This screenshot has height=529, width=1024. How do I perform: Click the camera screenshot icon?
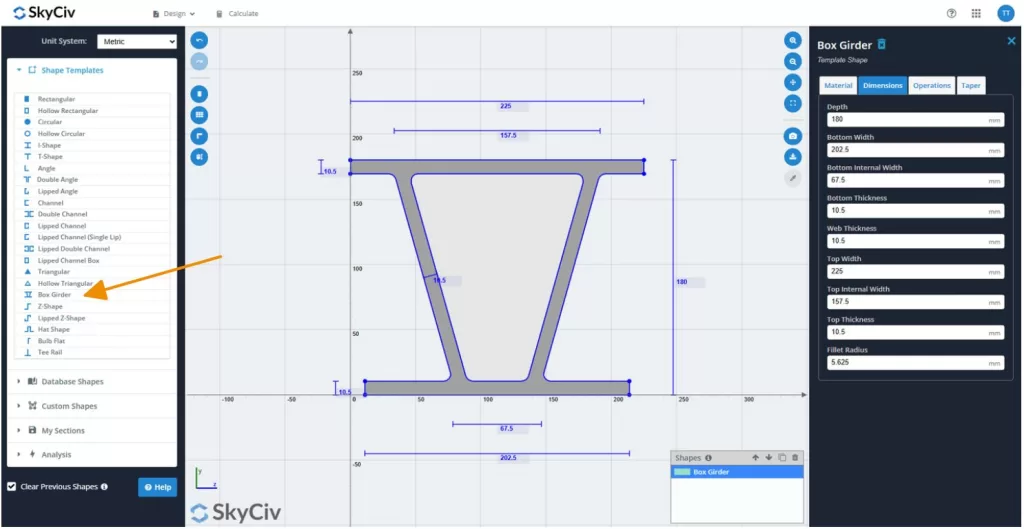tap(793, 136)
